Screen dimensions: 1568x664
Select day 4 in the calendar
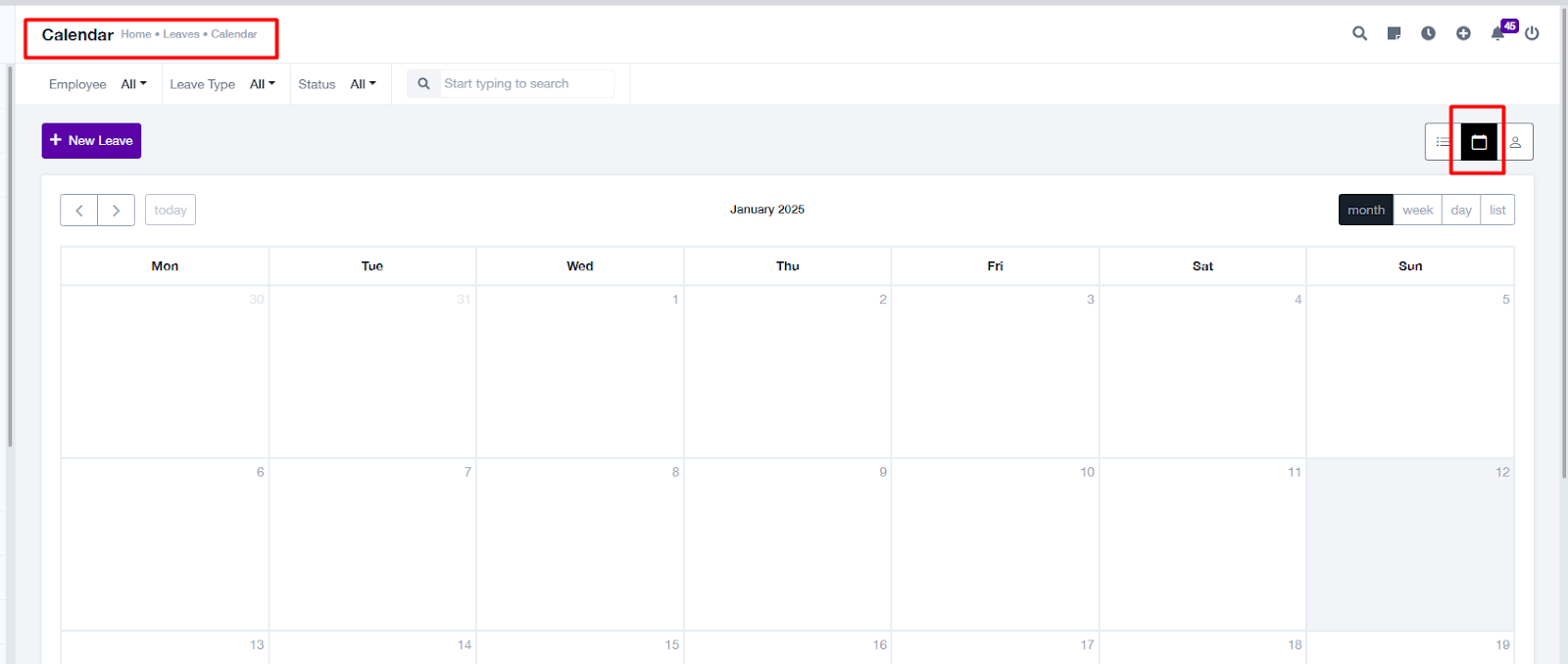pyautogui.click(x=1202, y=372)
